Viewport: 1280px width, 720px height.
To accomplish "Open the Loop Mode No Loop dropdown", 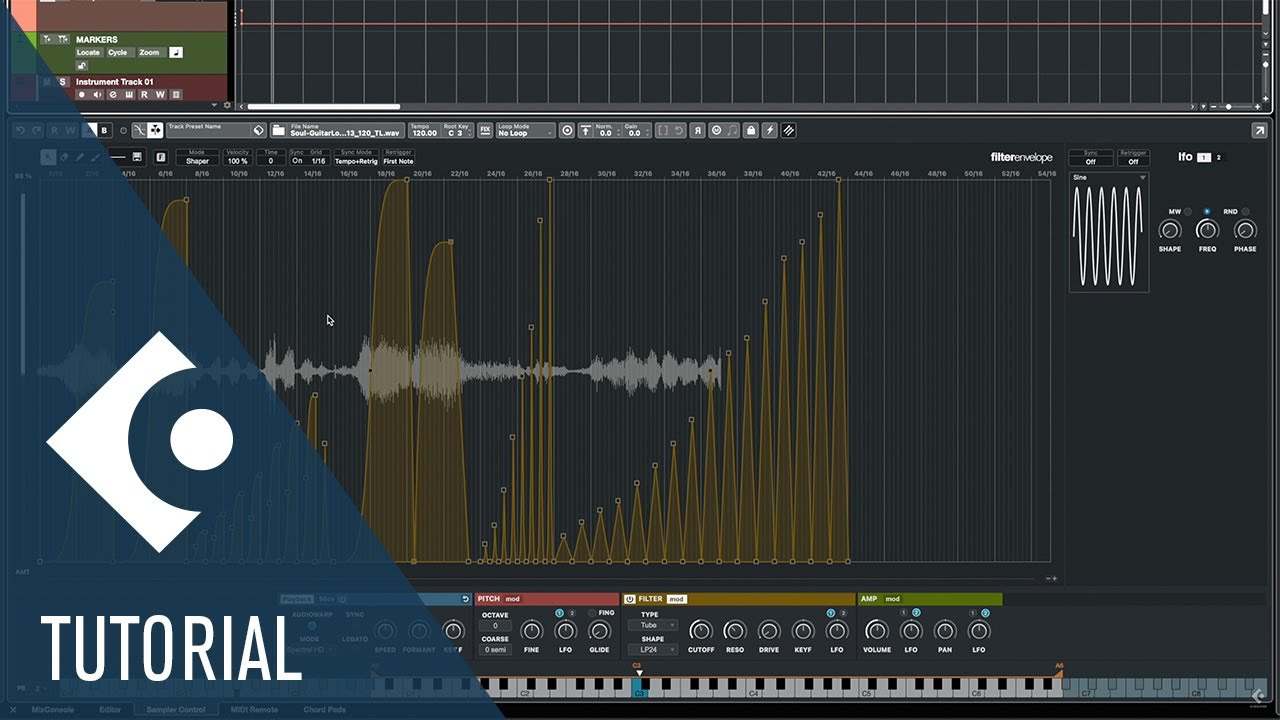I will 527,132.
